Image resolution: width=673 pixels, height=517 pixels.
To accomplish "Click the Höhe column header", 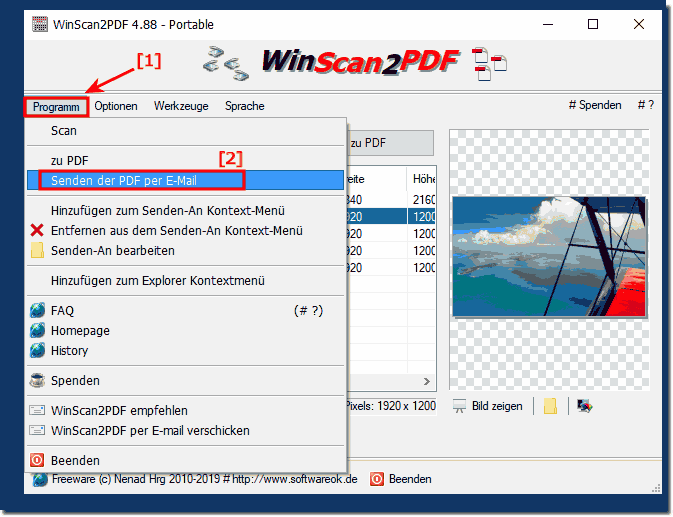I will point(421,178).
